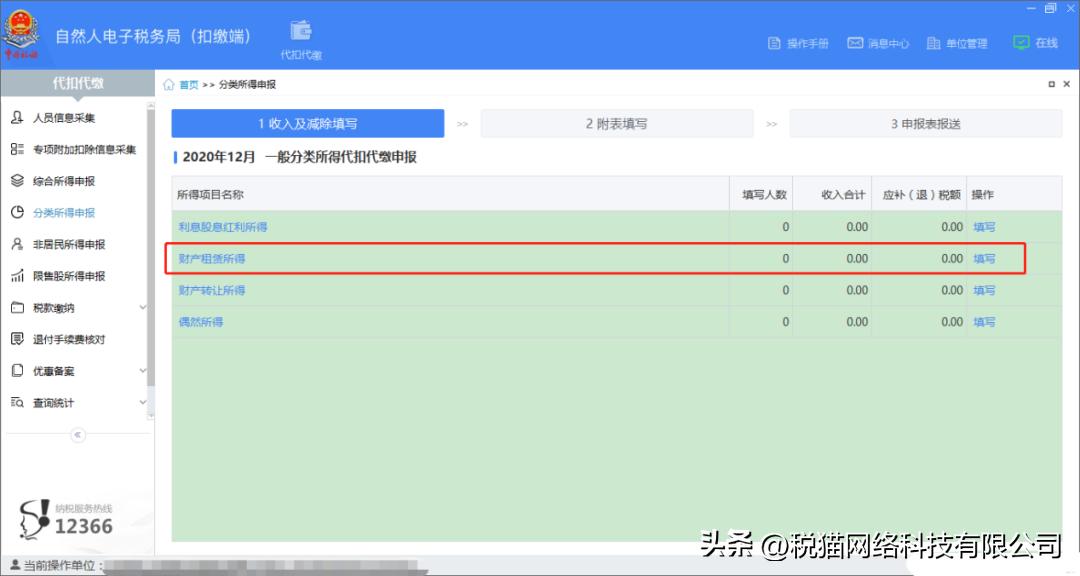
Task: Click the 代扣代缴 icon in the header
Action: [300, 33]
